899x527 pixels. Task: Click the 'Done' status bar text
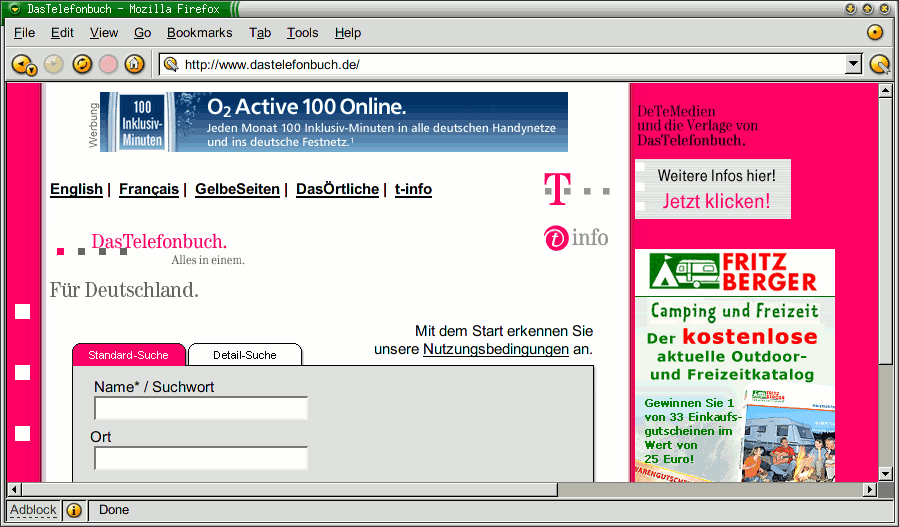pyautogui.click(x=114, y=510)
